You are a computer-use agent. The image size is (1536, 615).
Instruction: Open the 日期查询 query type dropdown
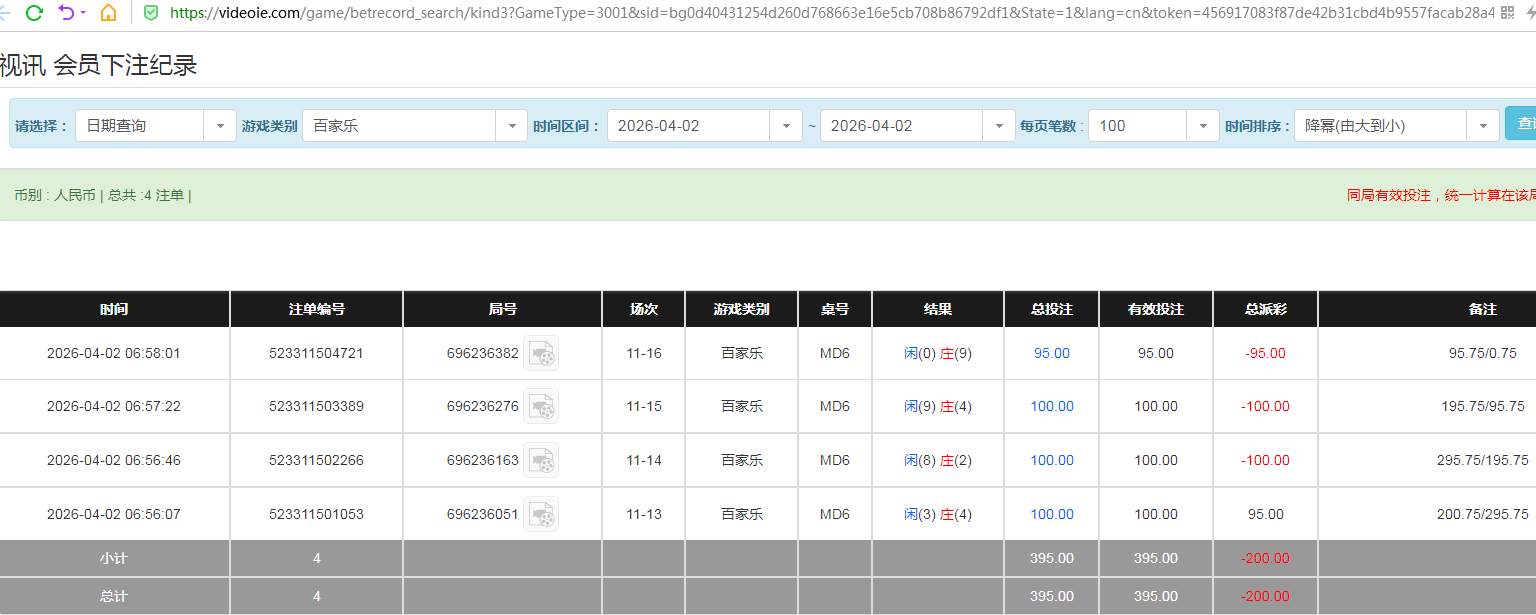219,125
